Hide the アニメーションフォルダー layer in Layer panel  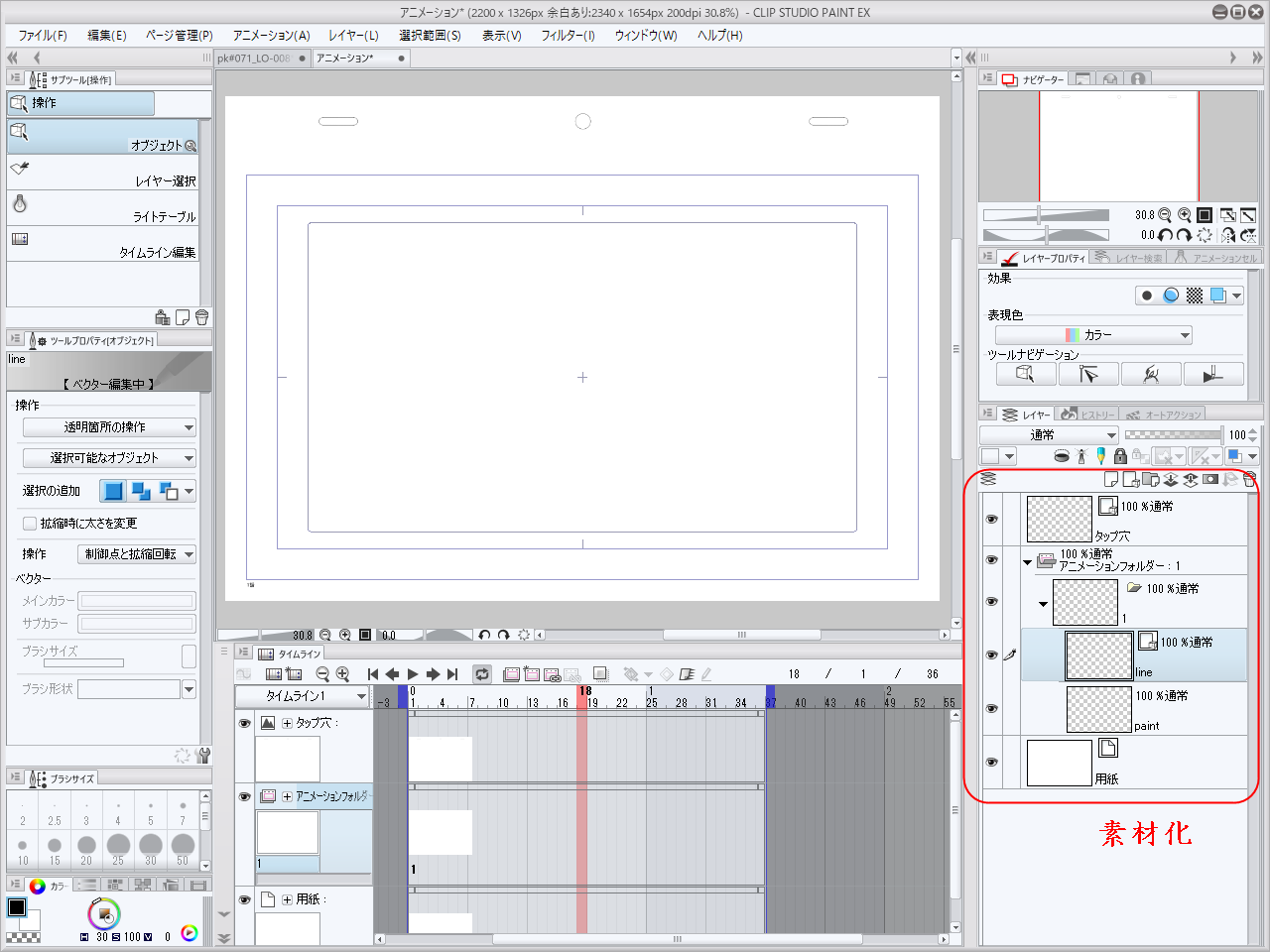(991, 560)
